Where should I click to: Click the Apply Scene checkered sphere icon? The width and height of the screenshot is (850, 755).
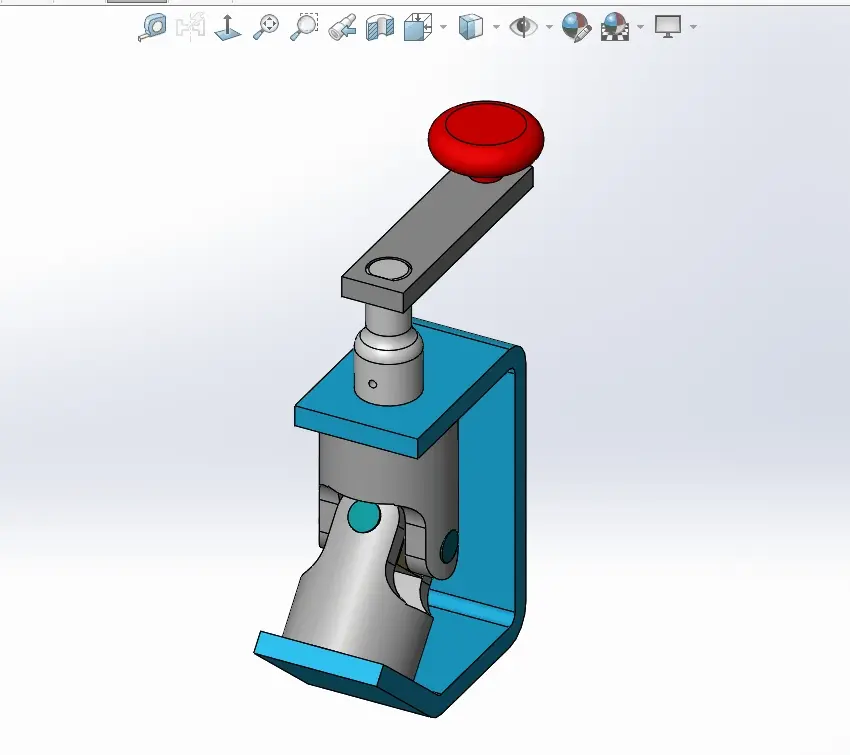[615, 27]
